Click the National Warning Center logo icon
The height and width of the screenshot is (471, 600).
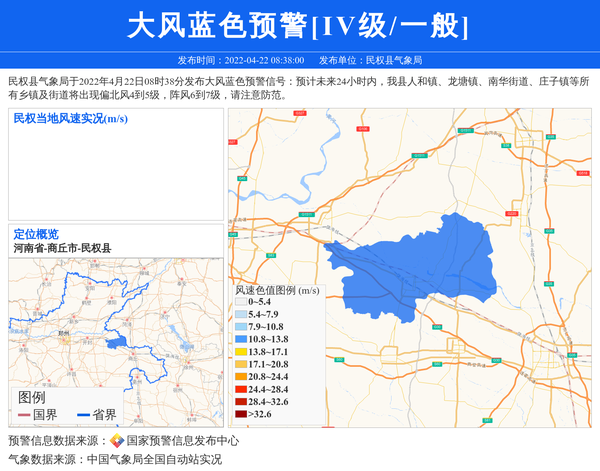(x=117, y=440)
